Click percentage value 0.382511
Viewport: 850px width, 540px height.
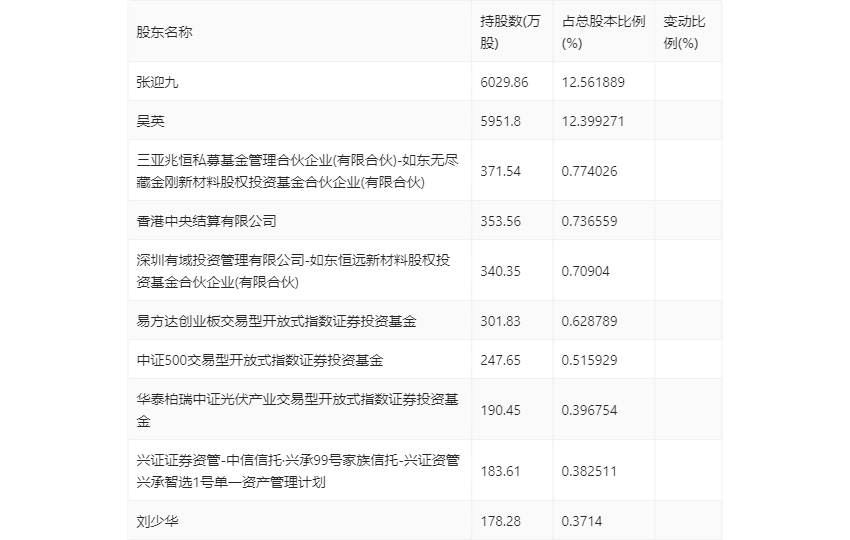(x=589, y=471)
